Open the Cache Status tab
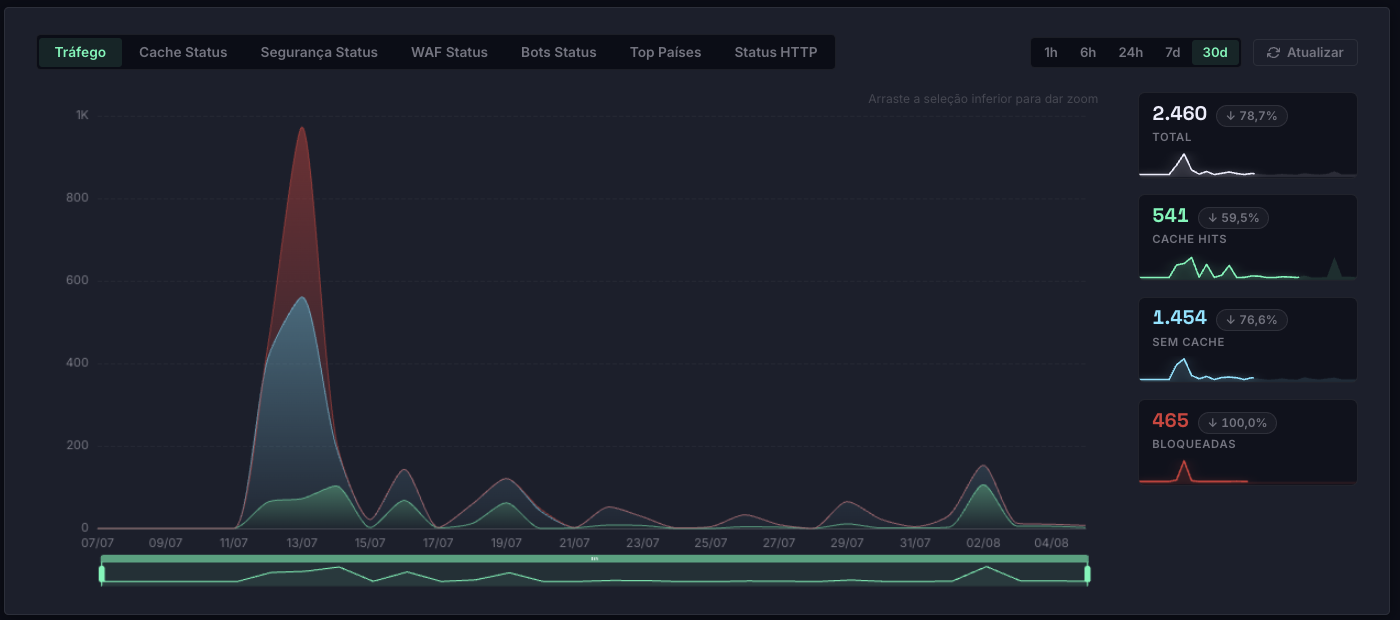Screen dimensions: 1400x620 click(x=183, y=52)
